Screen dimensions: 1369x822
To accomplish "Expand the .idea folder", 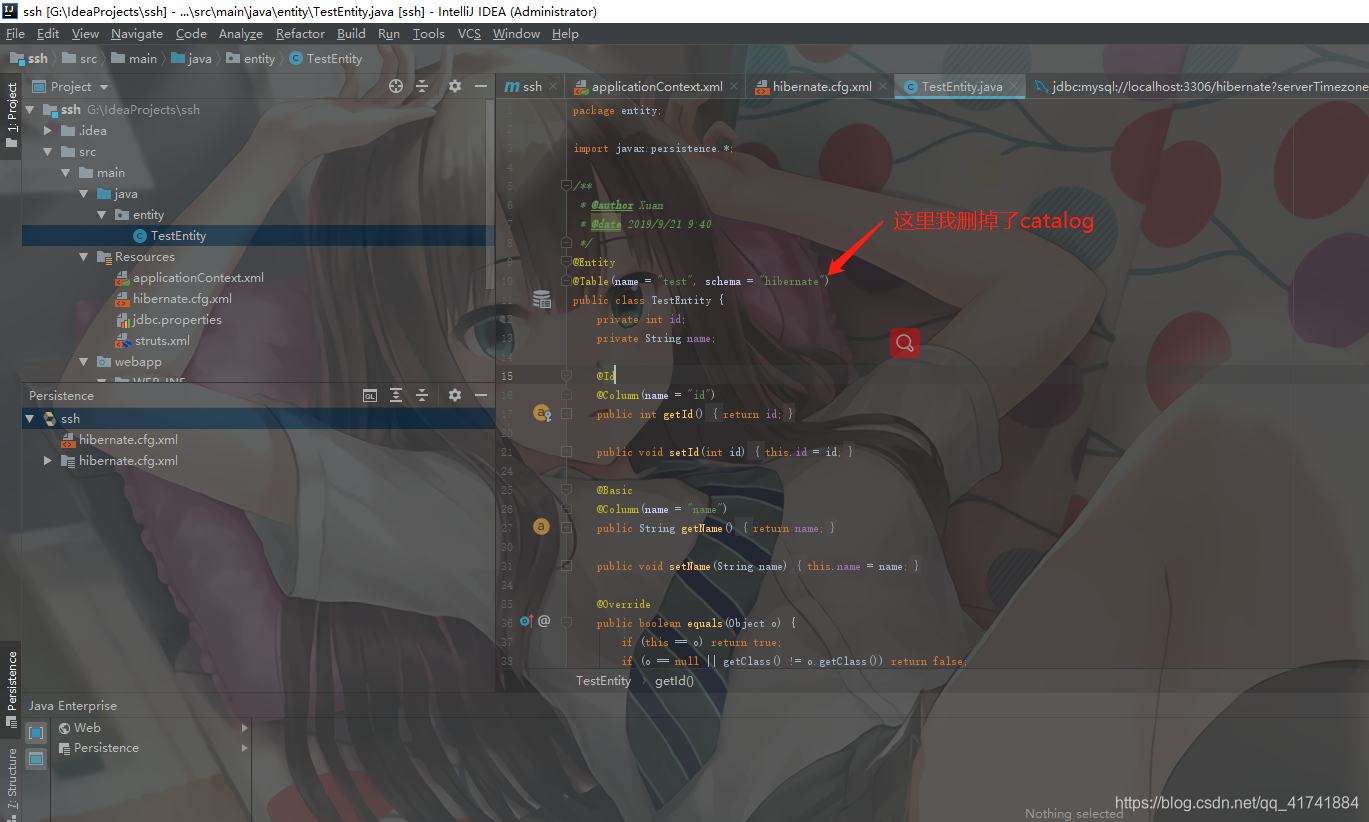I will [x=48, y=131].
